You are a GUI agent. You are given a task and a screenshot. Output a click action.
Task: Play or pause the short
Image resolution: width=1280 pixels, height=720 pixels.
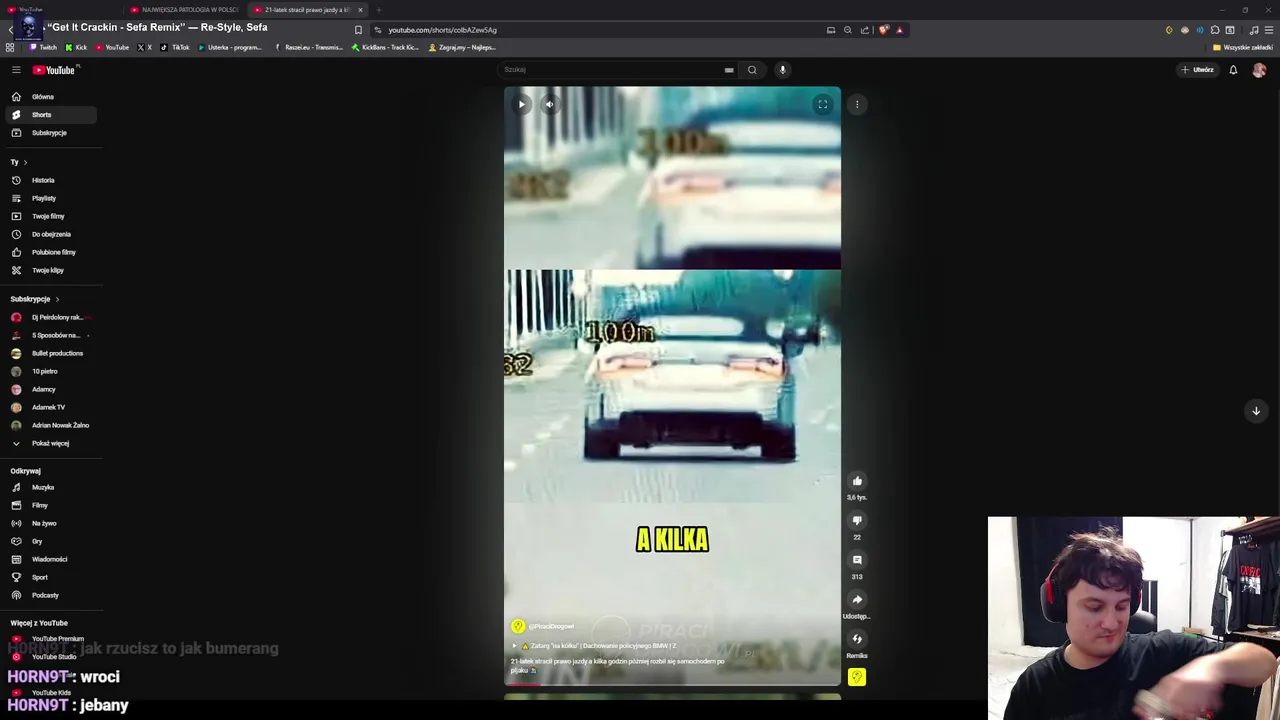coord(521,104)
